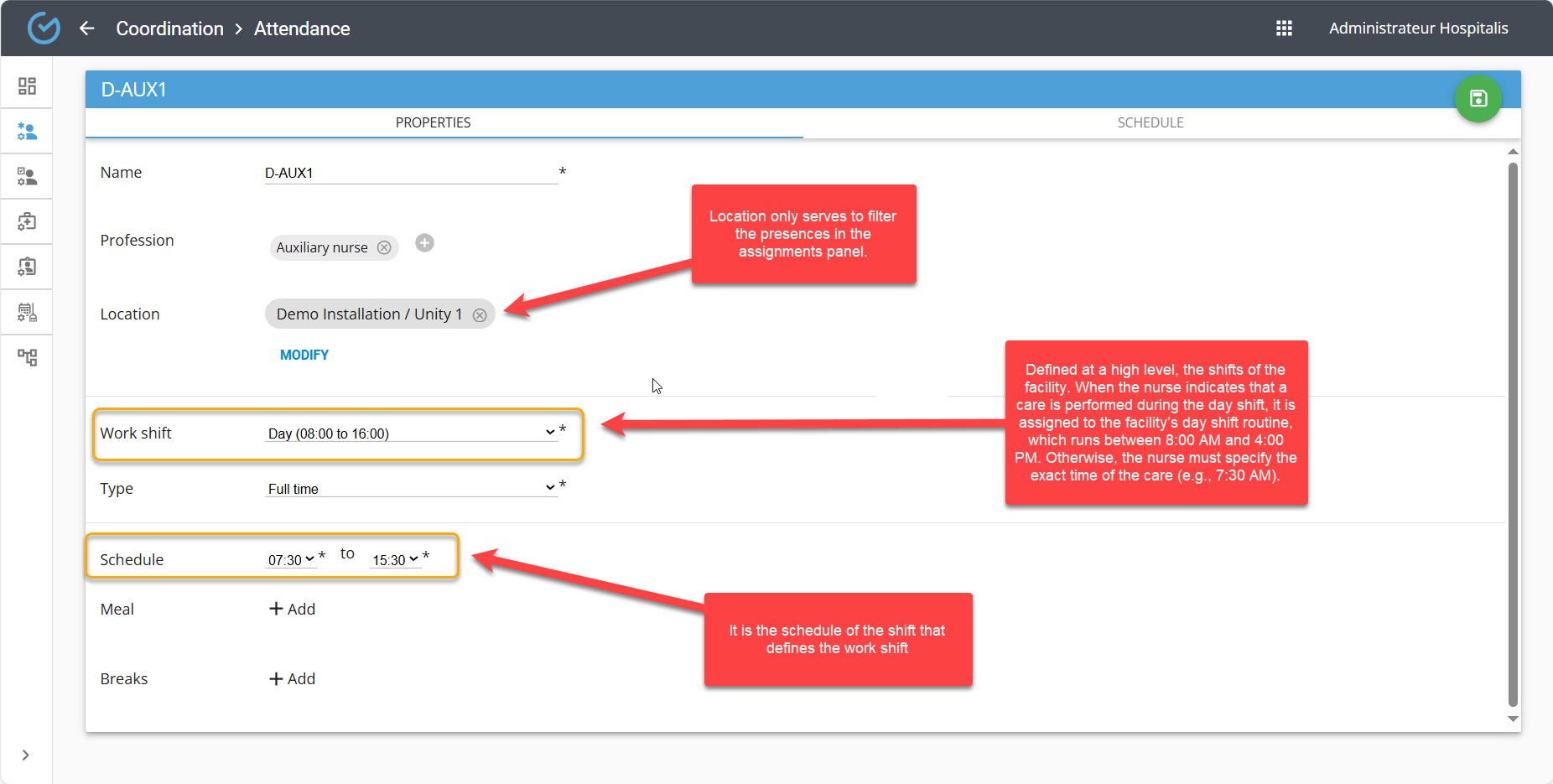Remove the Demo Installation / Unity 1 location
This screenshot has width=1553, height=784.
point(480,315)
